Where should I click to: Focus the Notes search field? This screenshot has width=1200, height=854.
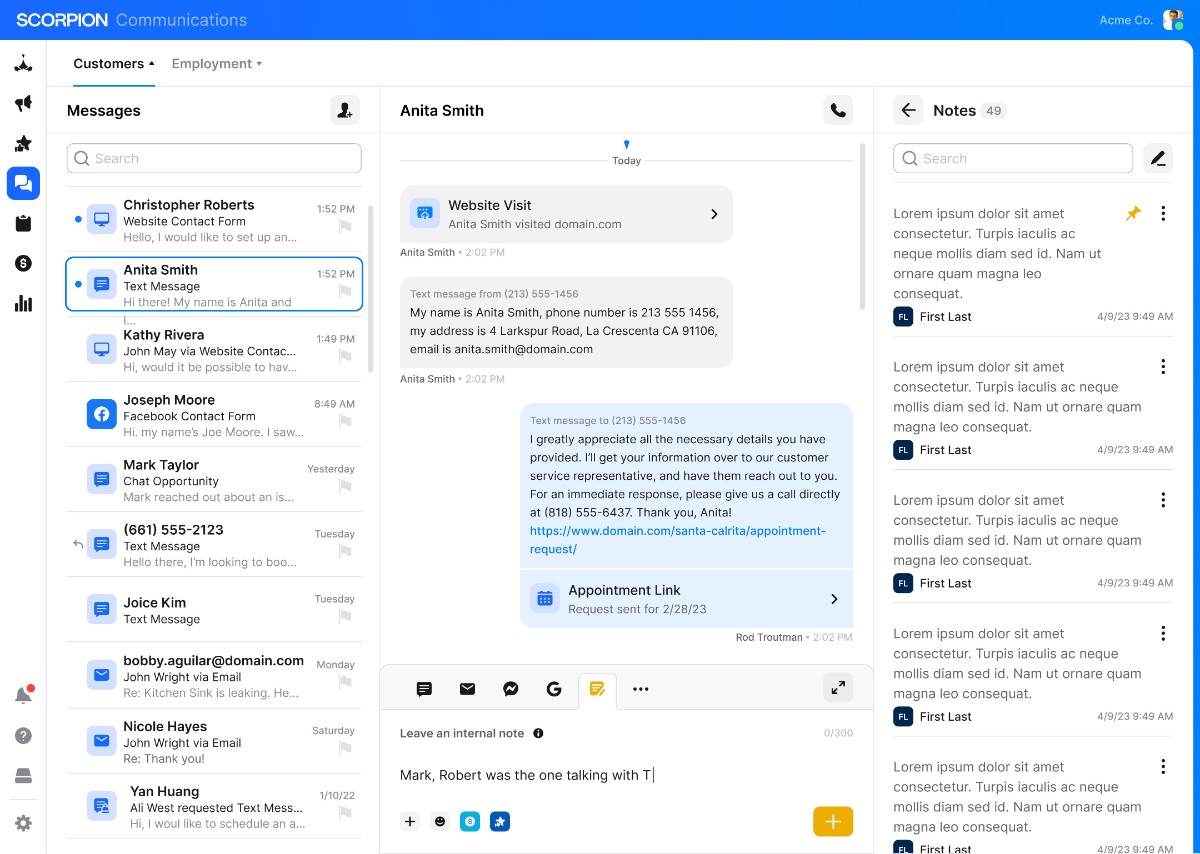(x=1013, y=158)
